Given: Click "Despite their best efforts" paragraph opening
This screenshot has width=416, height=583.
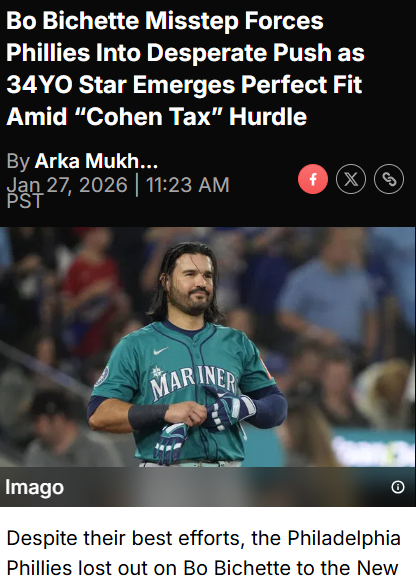Looking at the screenshot, I should (x=126, y=538).
